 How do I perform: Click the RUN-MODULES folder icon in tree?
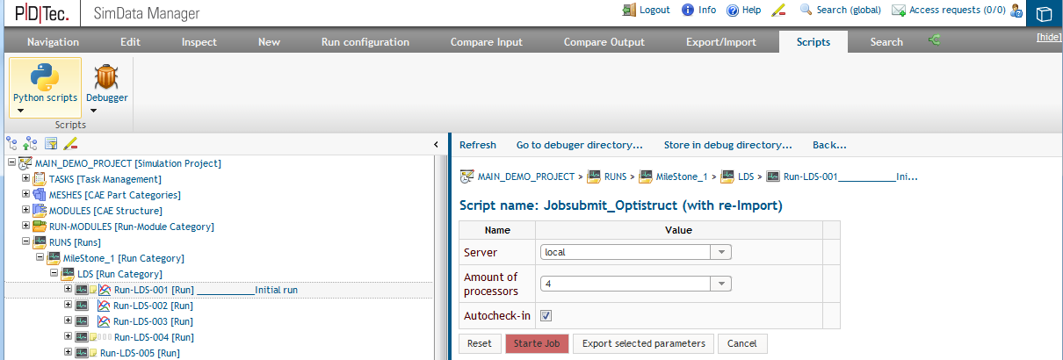[x=40, y=226]
